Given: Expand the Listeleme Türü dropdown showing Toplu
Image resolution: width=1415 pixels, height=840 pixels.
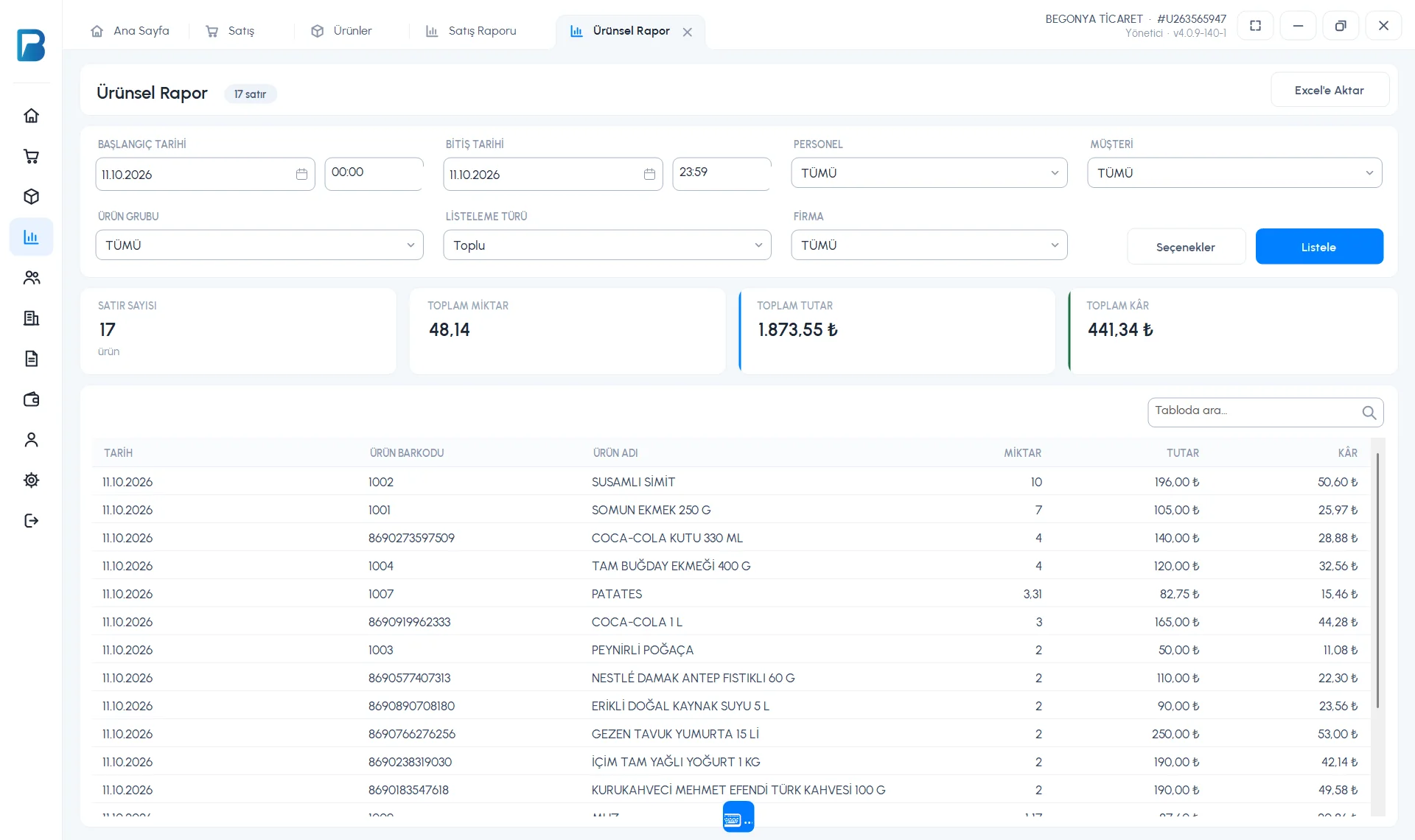Looking at the screenshot, I should (x=607, y=245).
